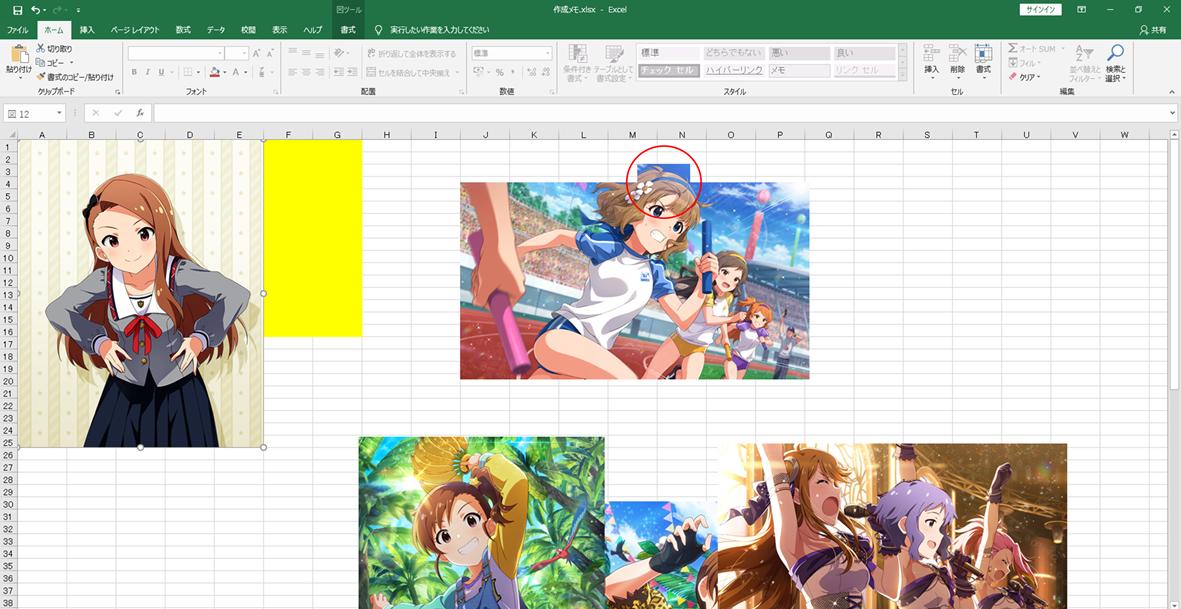
Task: Click the fill color paint bucket icon
Action: 215,72
